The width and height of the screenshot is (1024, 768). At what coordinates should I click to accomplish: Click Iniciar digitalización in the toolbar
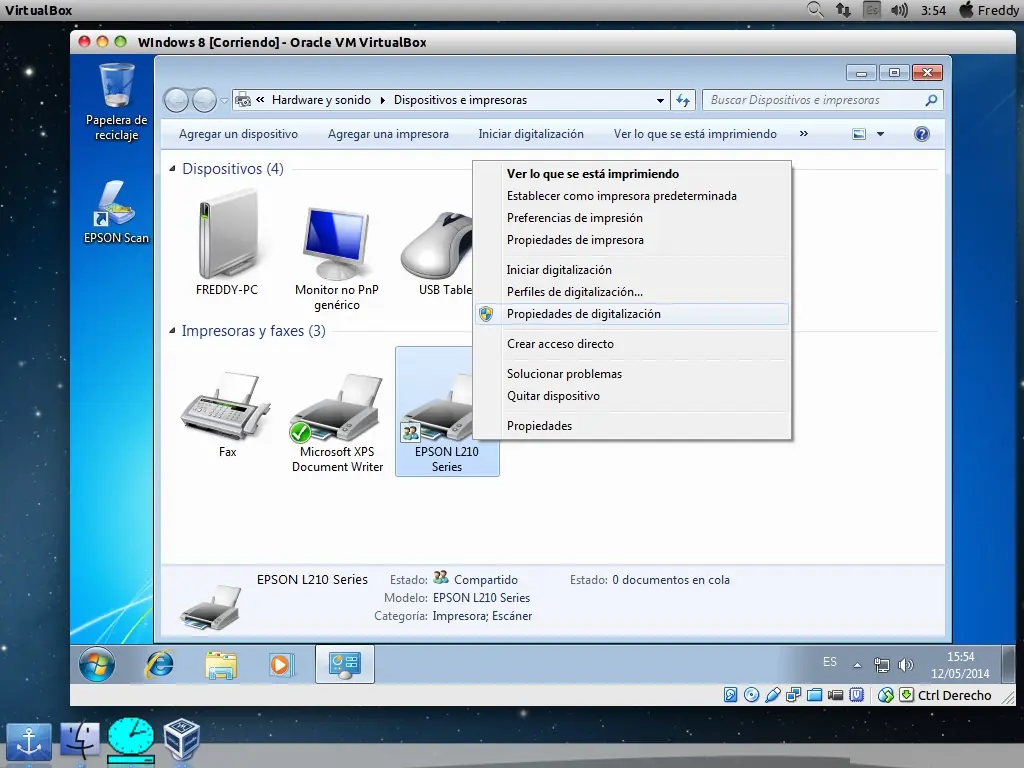(x=531, y=134)
